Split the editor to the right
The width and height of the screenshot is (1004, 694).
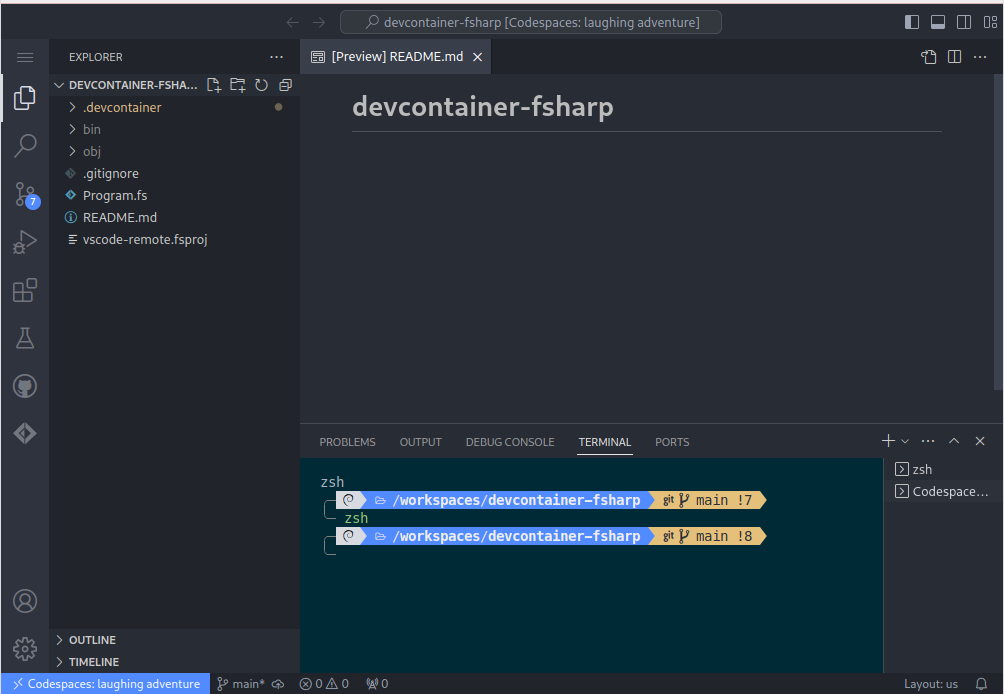[x=954, y=57]
